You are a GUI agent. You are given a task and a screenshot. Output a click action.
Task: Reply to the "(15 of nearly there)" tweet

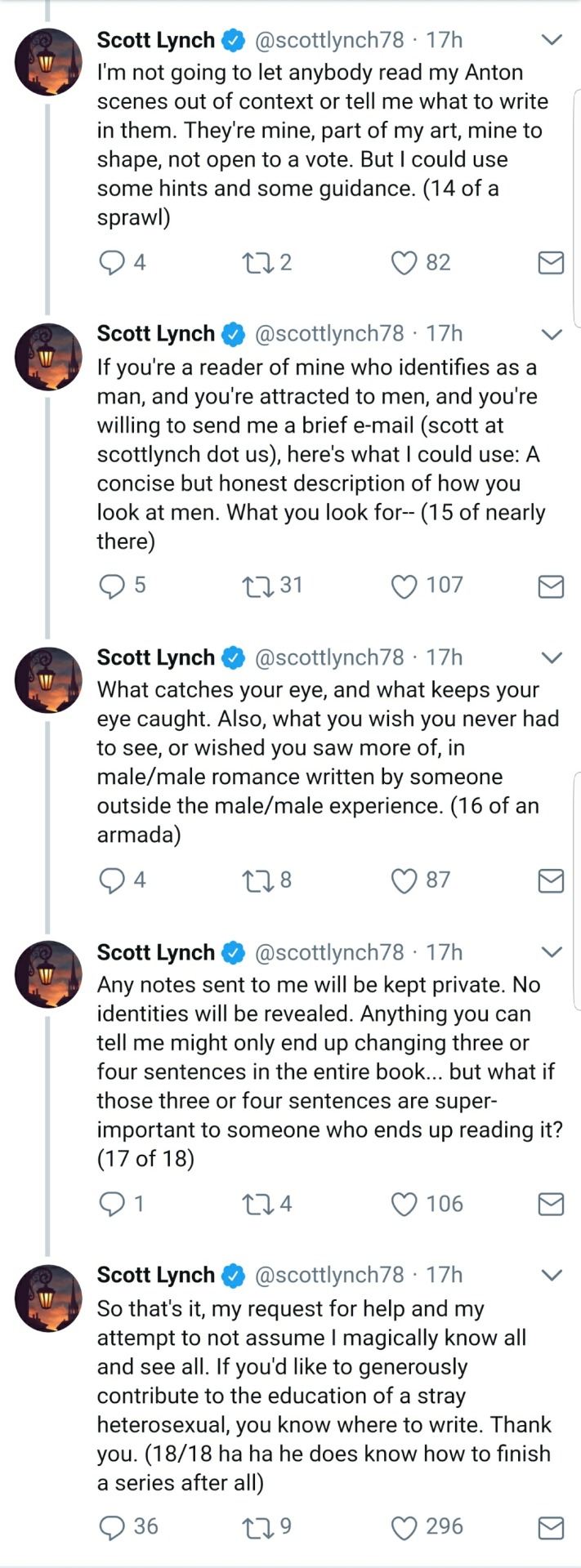111,586
